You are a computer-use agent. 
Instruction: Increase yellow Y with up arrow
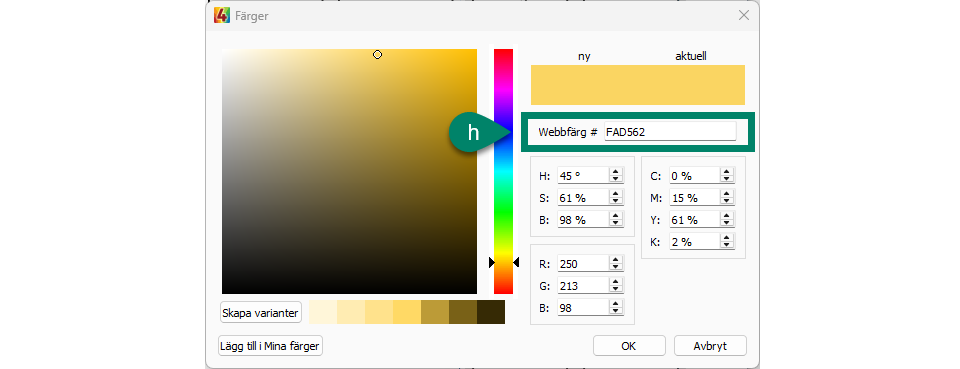coord(727,215)
